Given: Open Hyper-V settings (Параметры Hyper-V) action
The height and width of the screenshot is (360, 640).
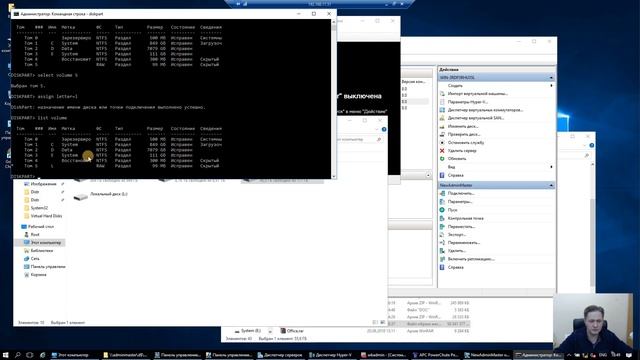Looking at the screenshot, I should pyautogui.click(x=467, y=102).
